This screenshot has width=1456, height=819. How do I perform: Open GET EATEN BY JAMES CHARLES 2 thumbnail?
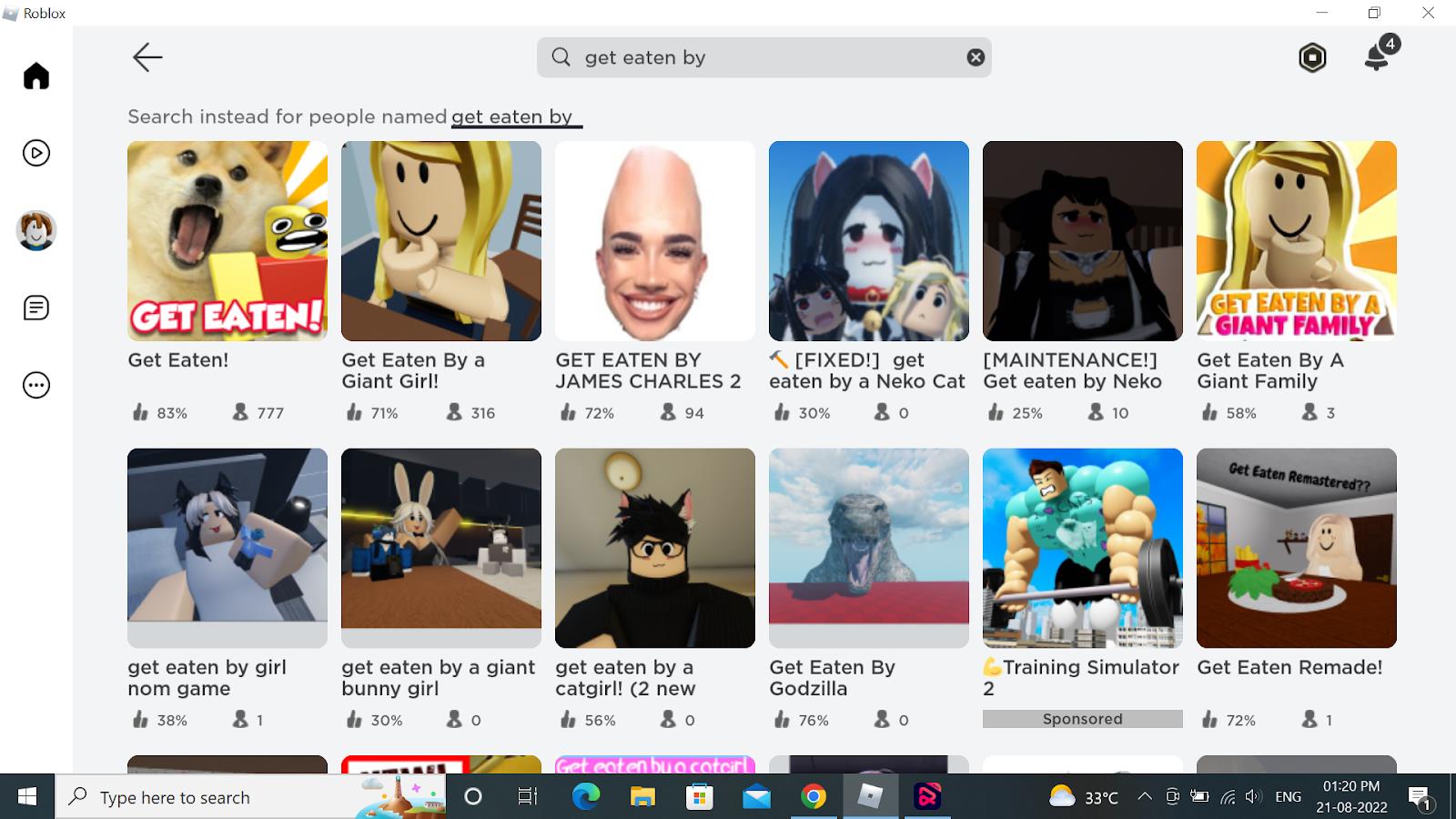coord(655,241)
